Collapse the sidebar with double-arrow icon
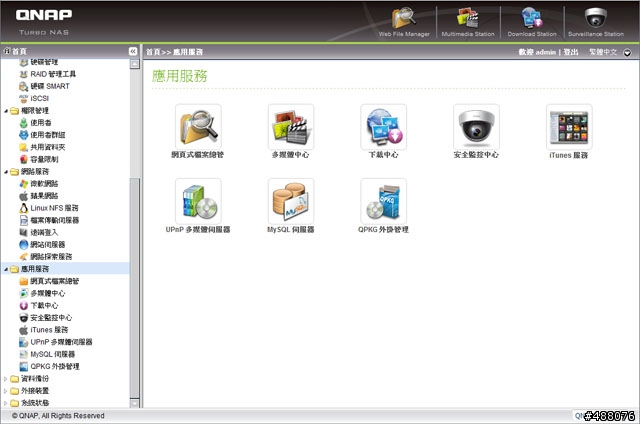Image resolution: width=640 pixels, height=424 pixels. [x=133, y=51]
